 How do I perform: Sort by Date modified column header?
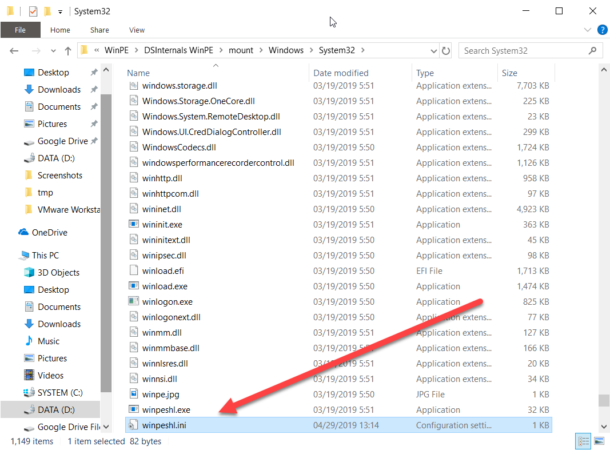click(x=341, y=73)
